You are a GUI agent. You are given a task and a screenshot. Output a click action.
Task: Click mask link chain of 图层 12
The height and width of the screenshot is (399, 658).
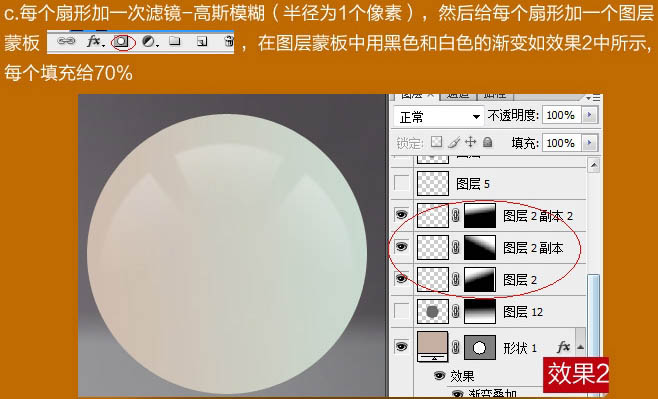click(456, 311)
